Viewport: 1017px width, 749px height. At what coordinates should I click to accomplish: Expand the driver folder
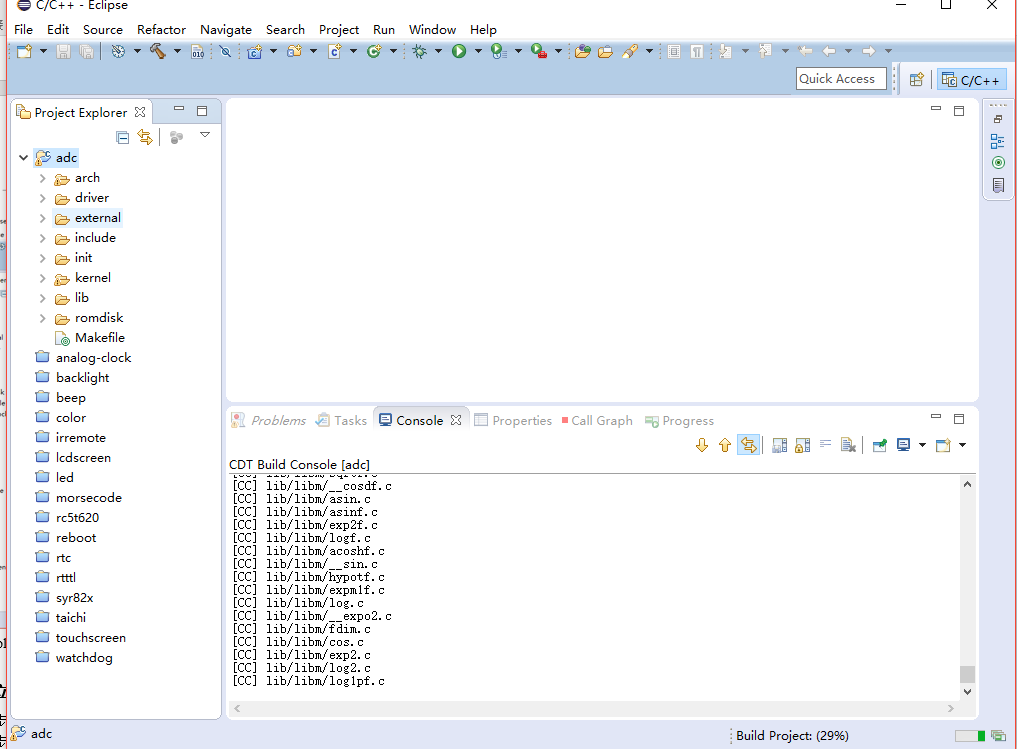(x=42, y=198)
